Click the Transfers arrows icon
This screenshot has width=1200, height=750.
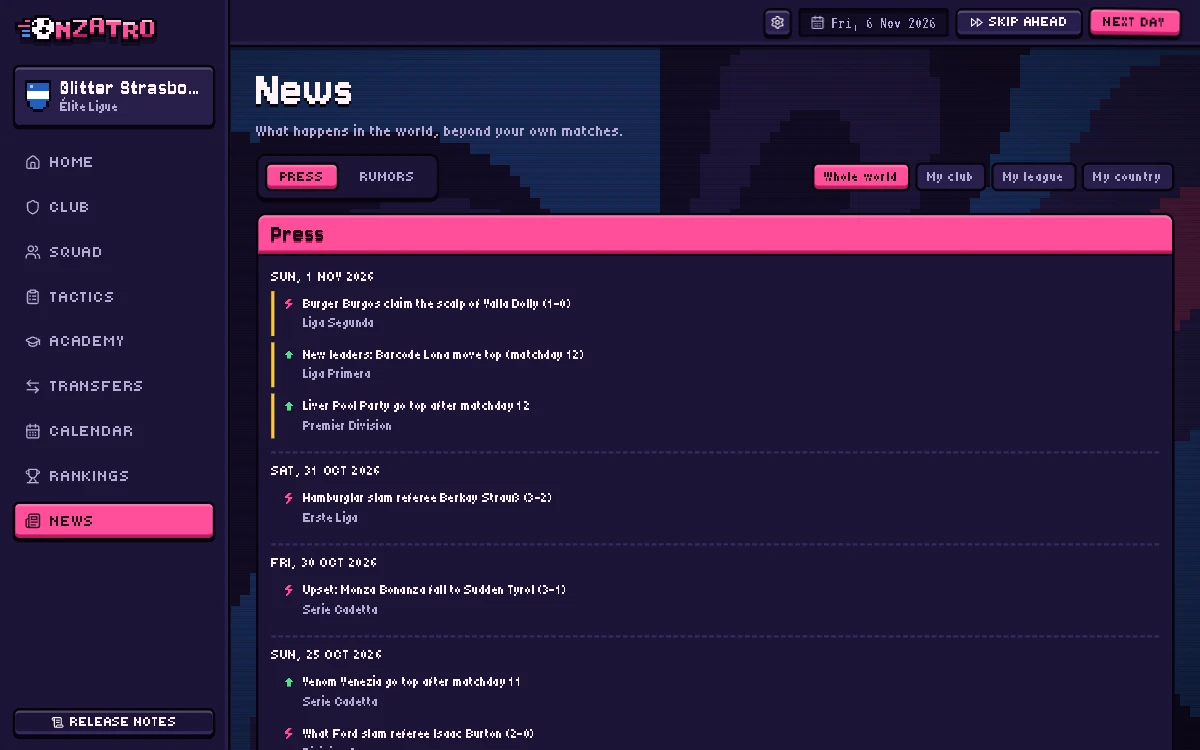pyautogui.click(x=33, y=386)
